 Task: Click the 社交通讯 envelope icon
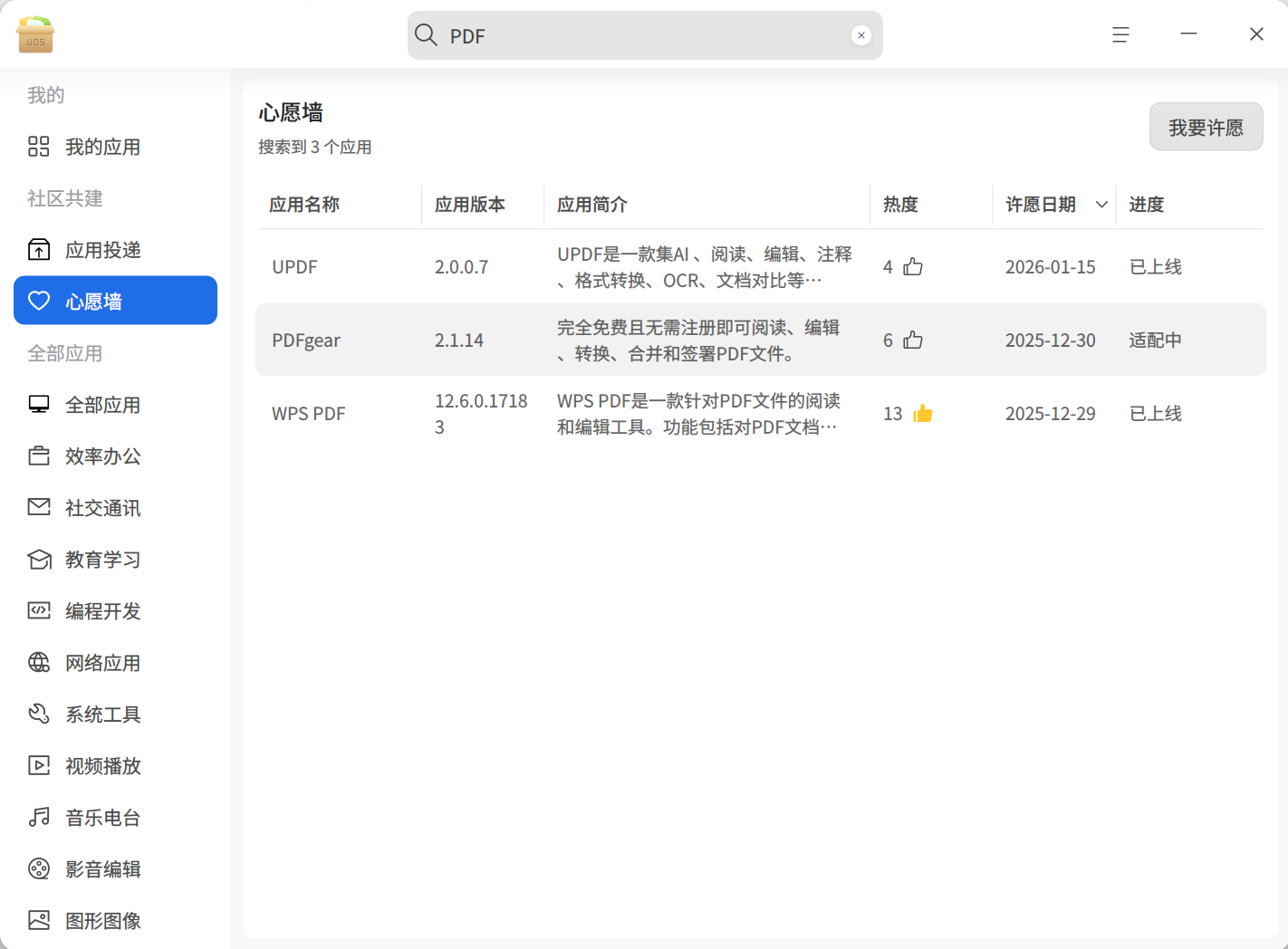point(39,507)
